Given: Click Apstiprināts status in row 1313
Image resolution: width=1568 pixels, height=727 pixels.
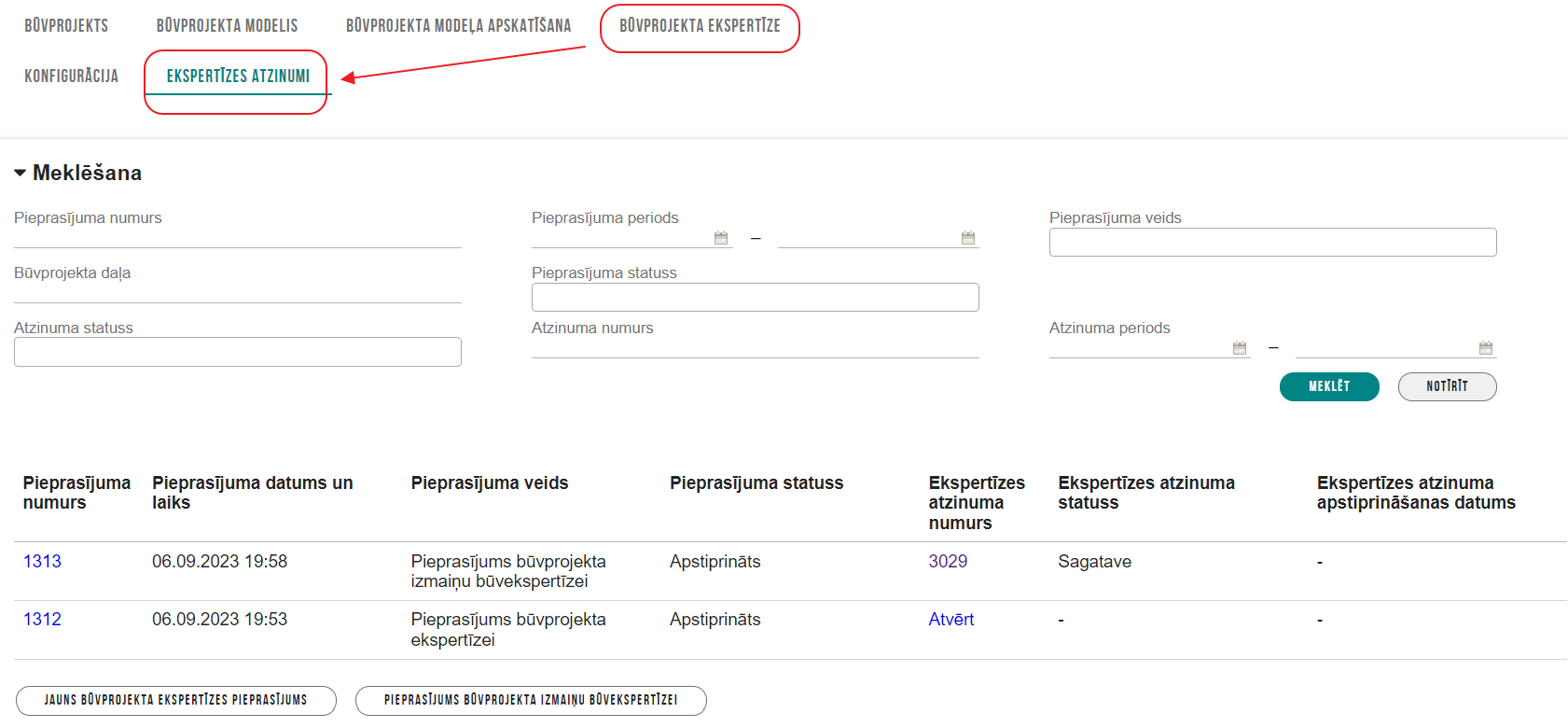Looking at the screenshot, I should pyautogui.click(x=715, y=562).
